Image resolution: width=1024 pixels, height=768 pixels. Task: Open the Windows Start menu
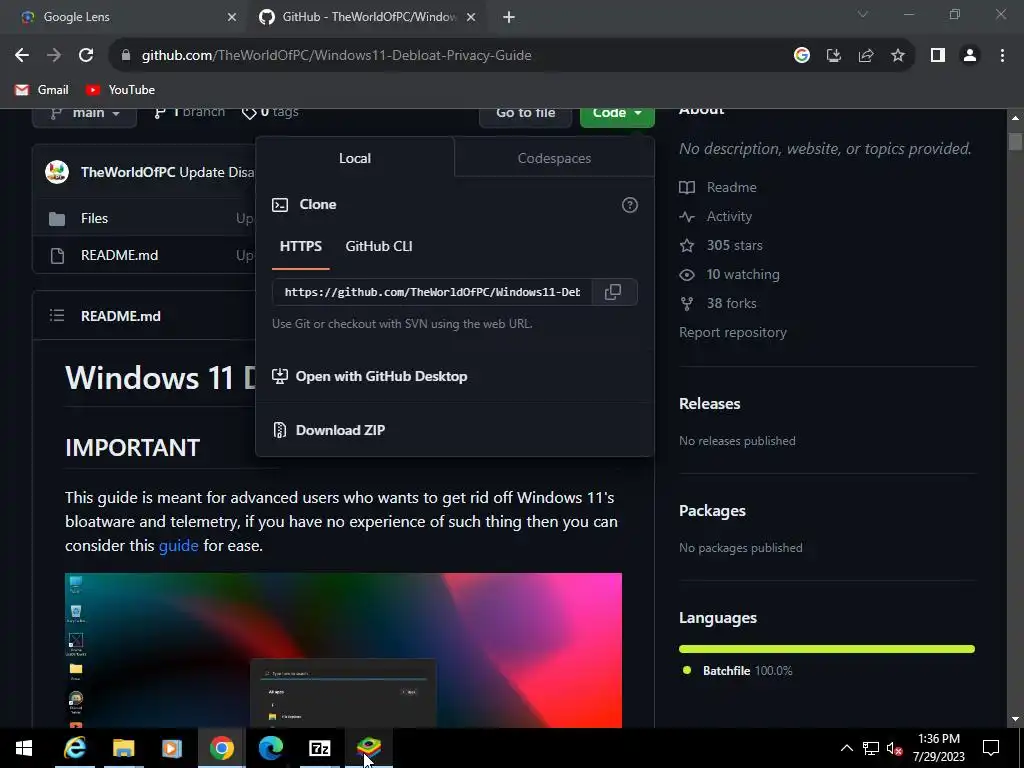pos(24,748)
